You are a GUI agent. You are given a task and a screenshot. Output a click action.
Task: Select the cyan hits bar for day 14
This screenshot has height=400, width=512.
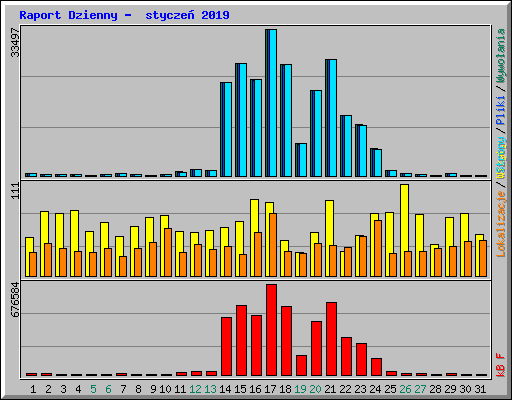(228, 130)
